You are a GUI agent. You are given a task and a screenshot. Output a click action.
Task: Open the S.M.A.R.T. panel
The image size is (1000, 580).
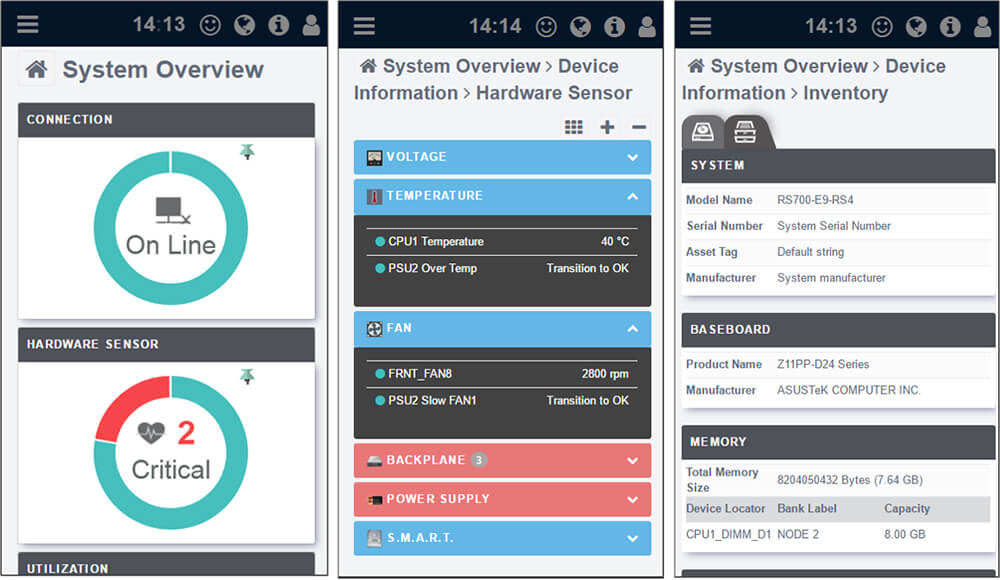(502, 538)
